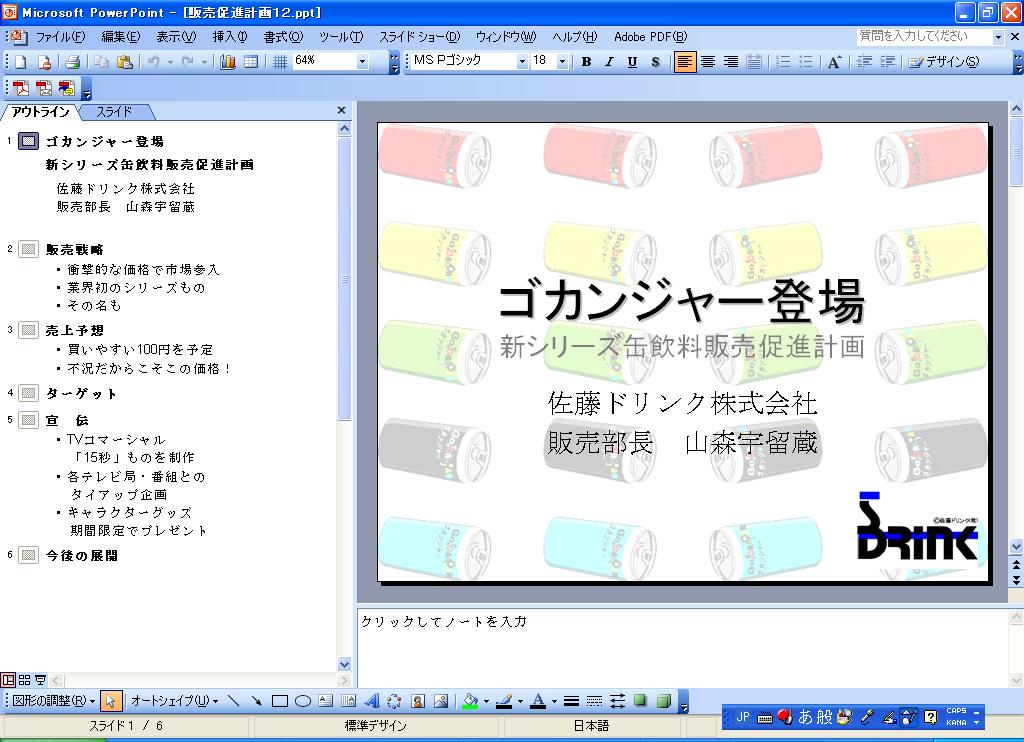Expand the font size dropdown
Viewport: 1024px width, 742px height.
coord(562,62)
